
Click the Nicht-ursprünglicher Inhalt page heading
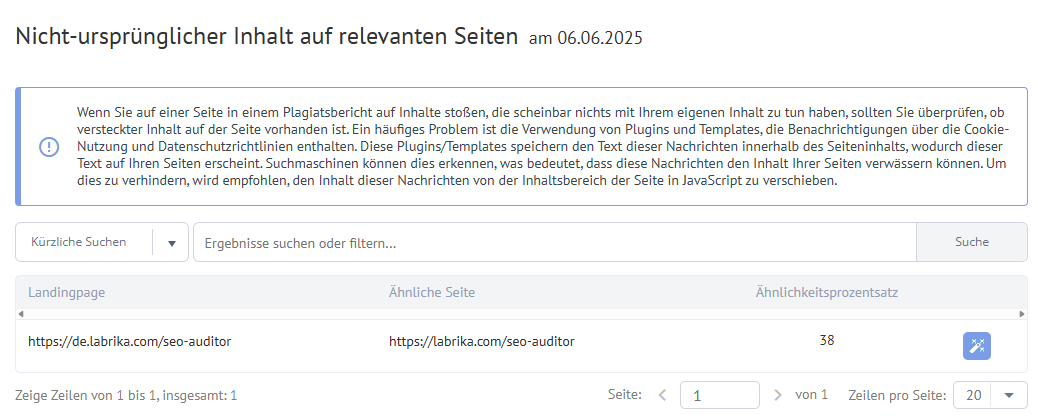tap(266, 36)
